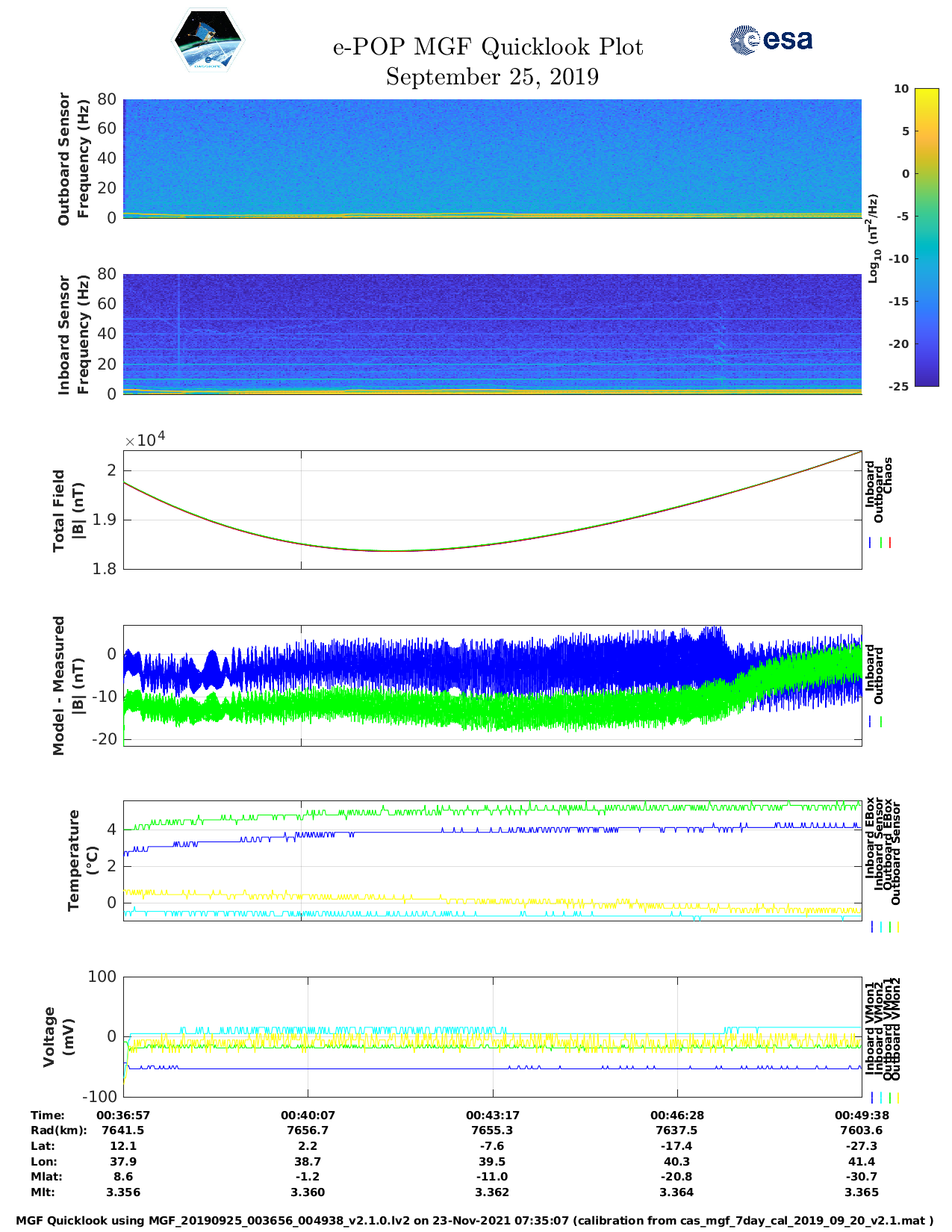Screen dimensions: 952x1232
Task: Click the red Chaos legend marker
Action: pyautogui.click(x=890, y=543)
